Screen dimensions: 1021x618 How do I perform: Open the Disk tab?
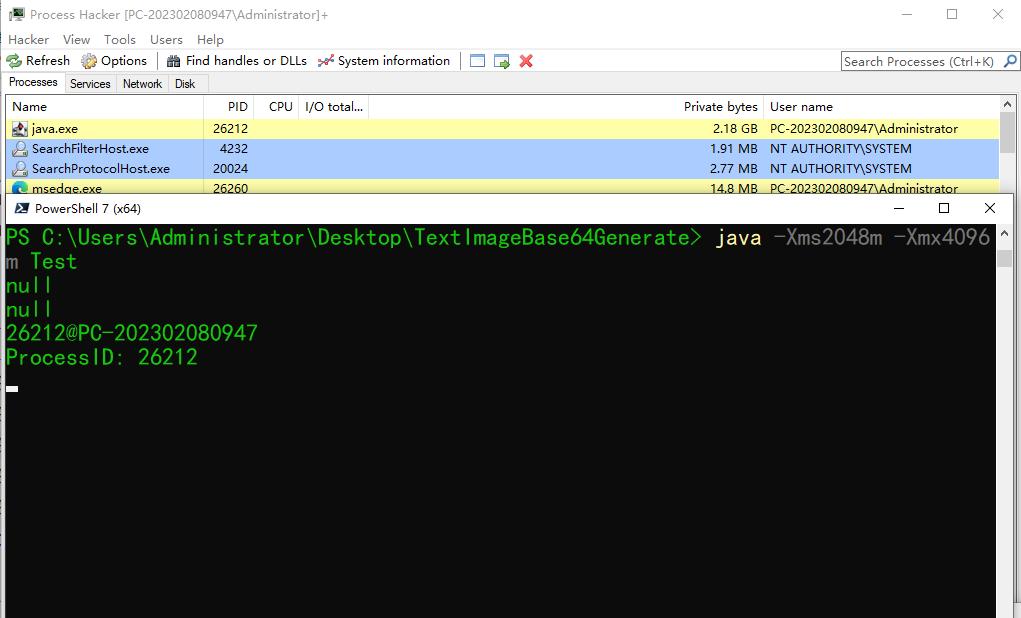185,84
